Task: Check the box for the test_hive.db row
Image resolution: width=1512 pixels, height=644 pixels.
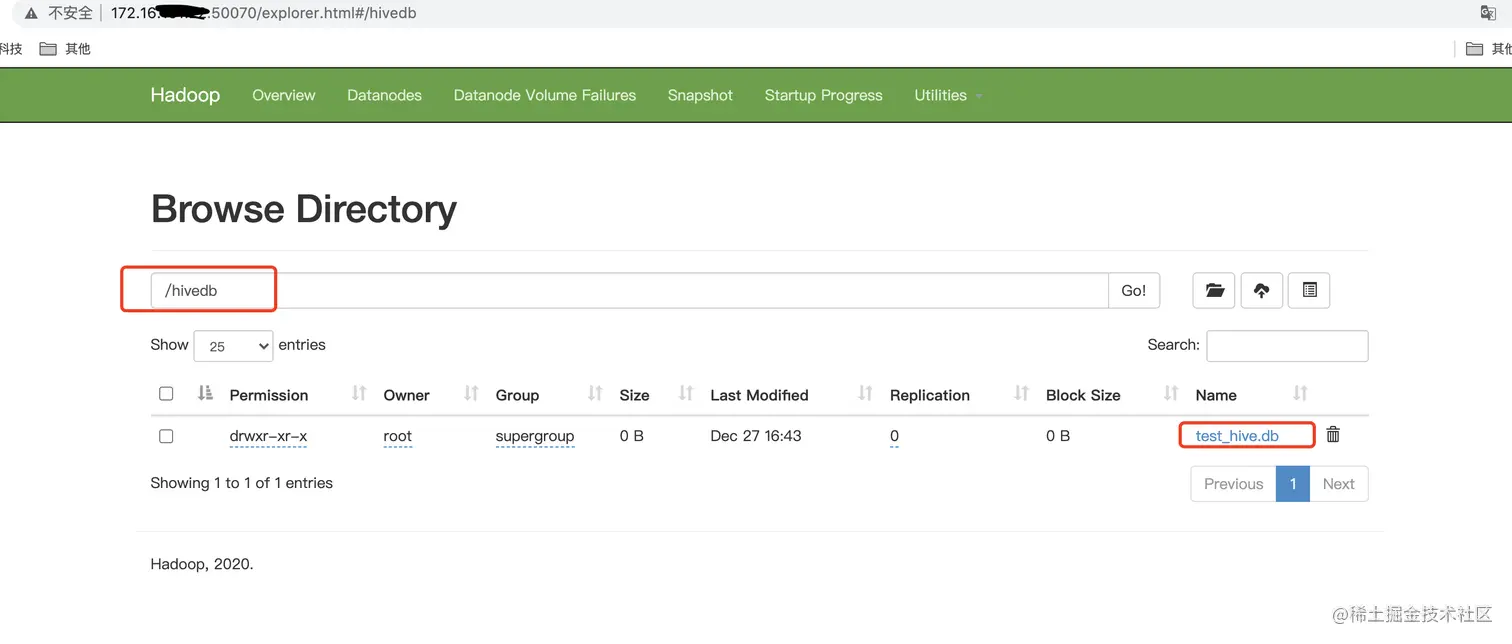Action: (166, 436)
